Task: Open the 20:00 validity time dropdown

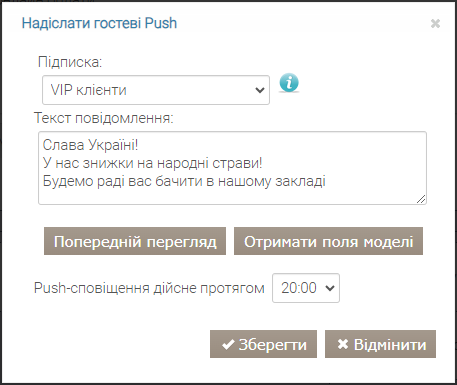Action: [x=306, y=288]
